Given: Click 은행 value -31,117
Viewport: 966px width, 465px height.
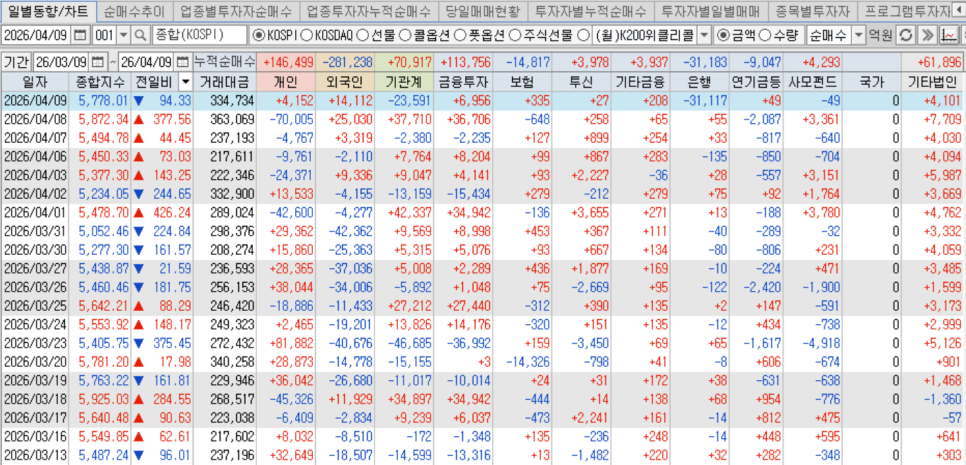Looking at the screenshot, I should coord(704,100).
